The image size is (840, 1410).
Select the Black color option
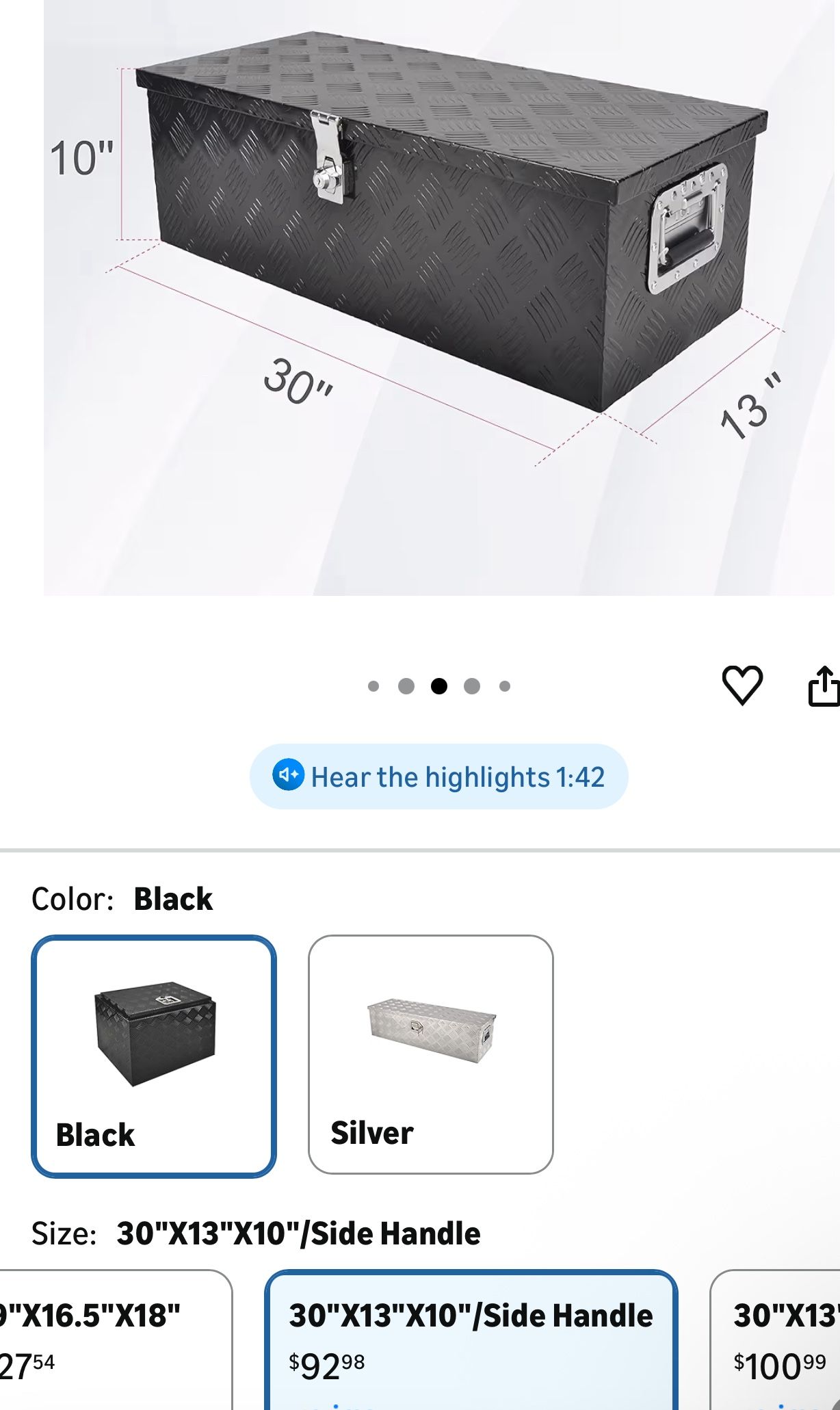[154, 1056]
